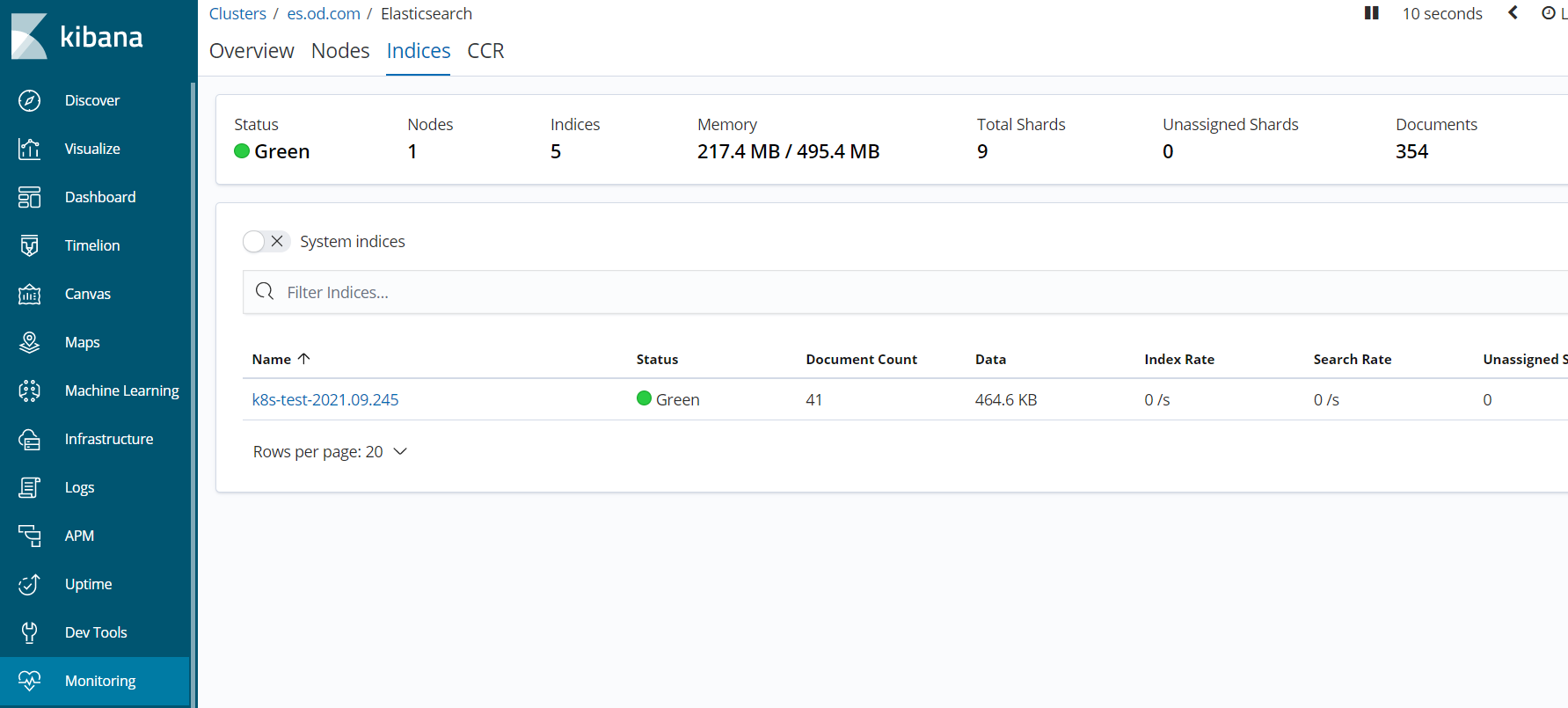Click Total Shards value 9
Image resolution: width=1568 pixels, height=708 pixels.
click(982, 151)
